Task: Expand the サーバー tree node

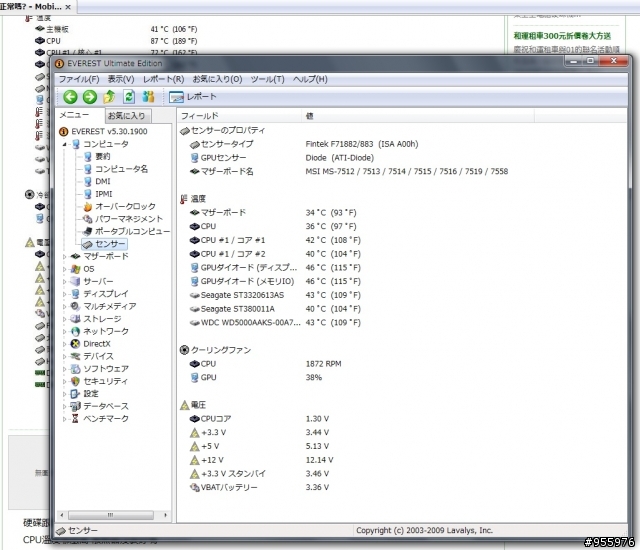Action: (64, 282)
